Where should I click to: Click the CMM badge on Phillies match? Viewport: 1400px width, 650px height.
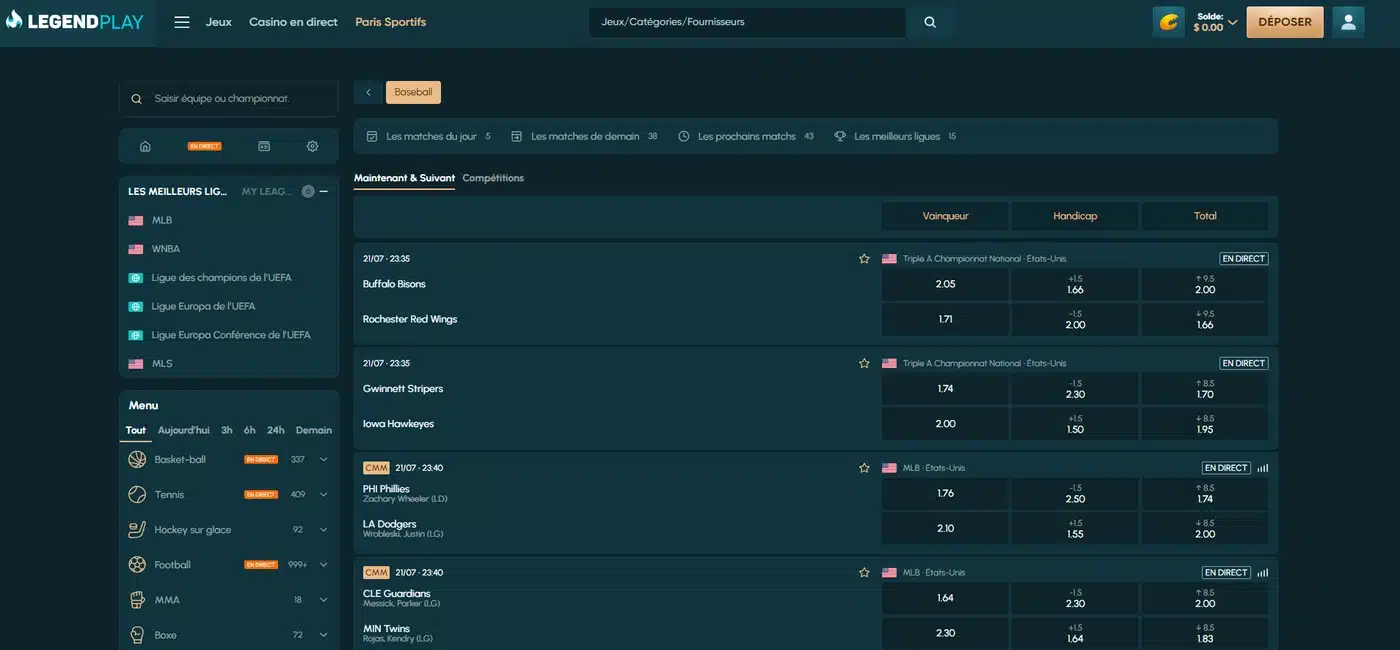[376, 468]
